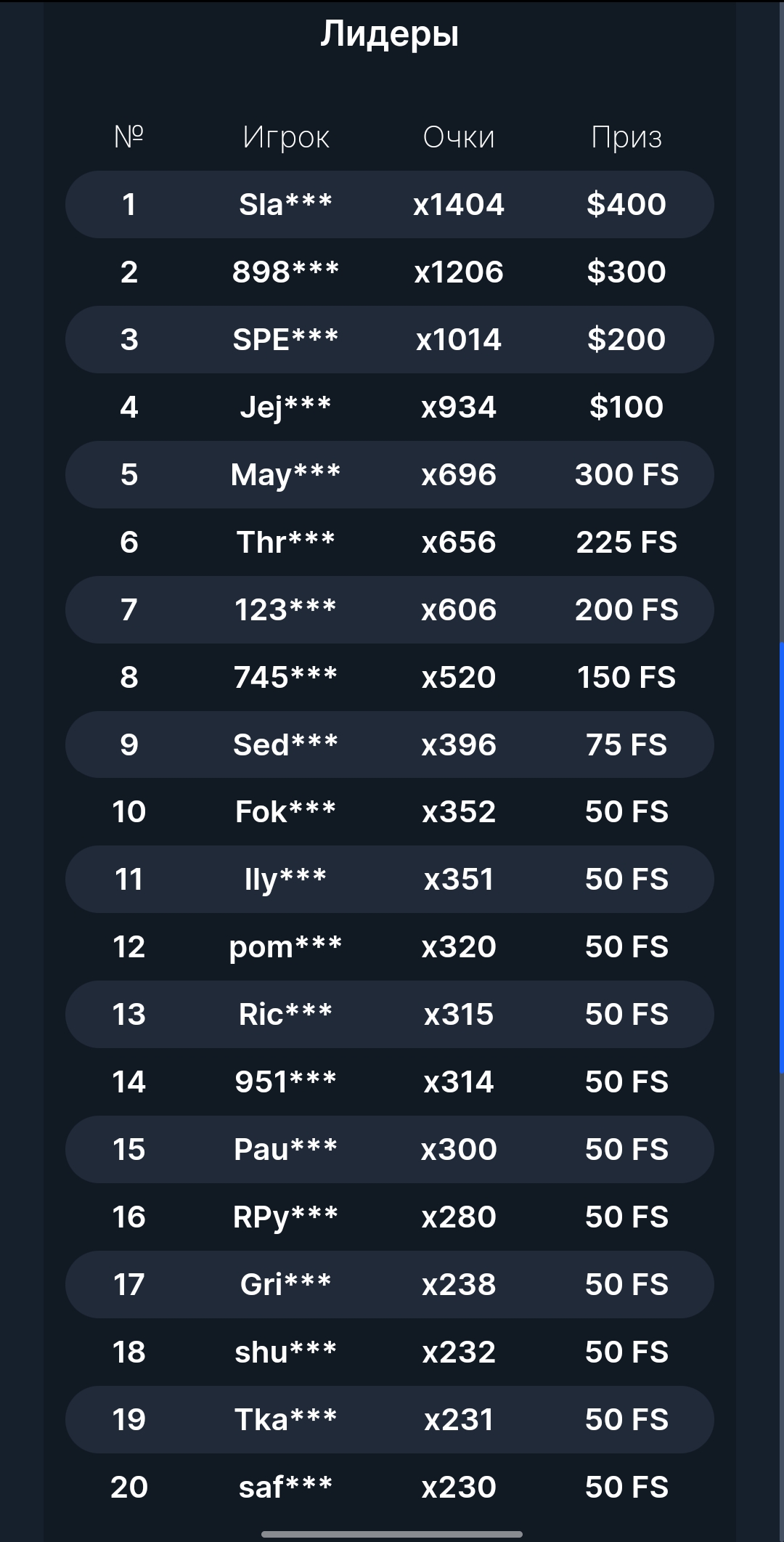
Task: Tap the x300 score for Pau***
Action: pos(459,1149)
